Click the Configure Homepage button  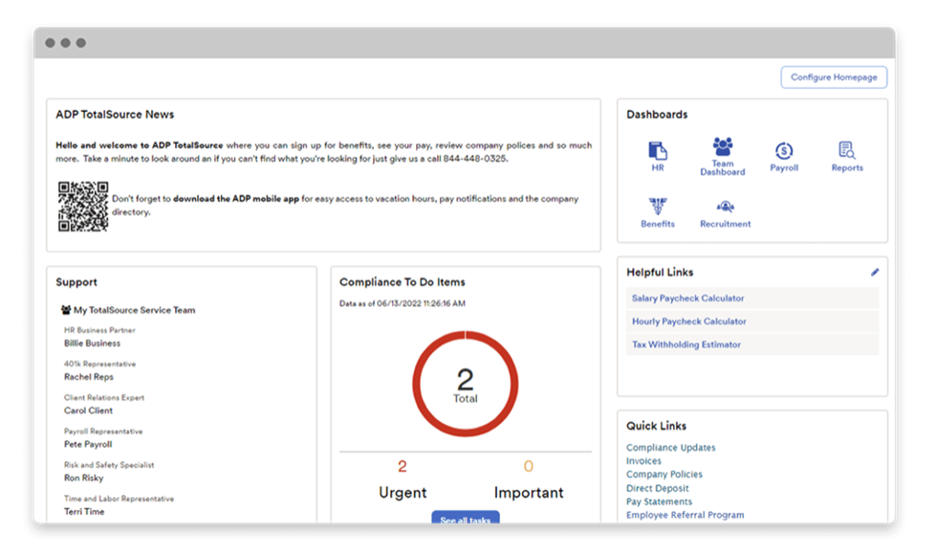tap(833, 77)
